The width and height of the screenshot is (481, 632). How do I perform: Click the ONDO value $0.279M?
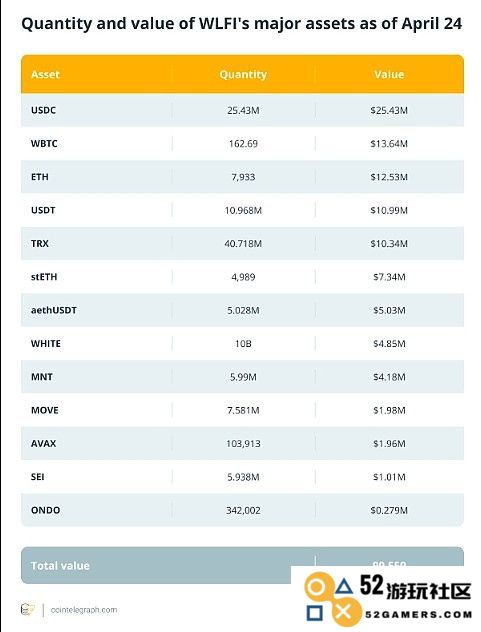(x=389, y=511)
